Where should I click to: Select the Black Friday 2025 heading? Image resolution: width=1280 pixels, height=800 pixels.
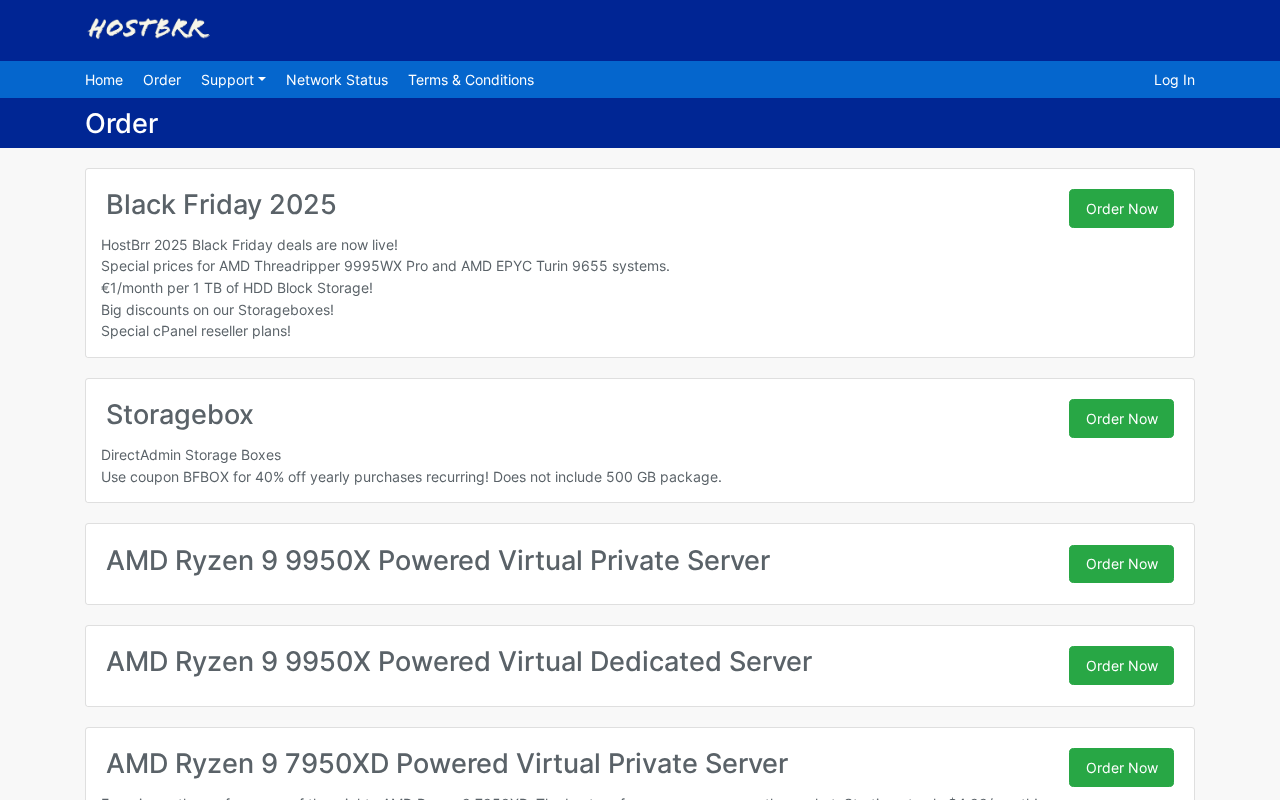pyautogui.click(x=221, y=205)
